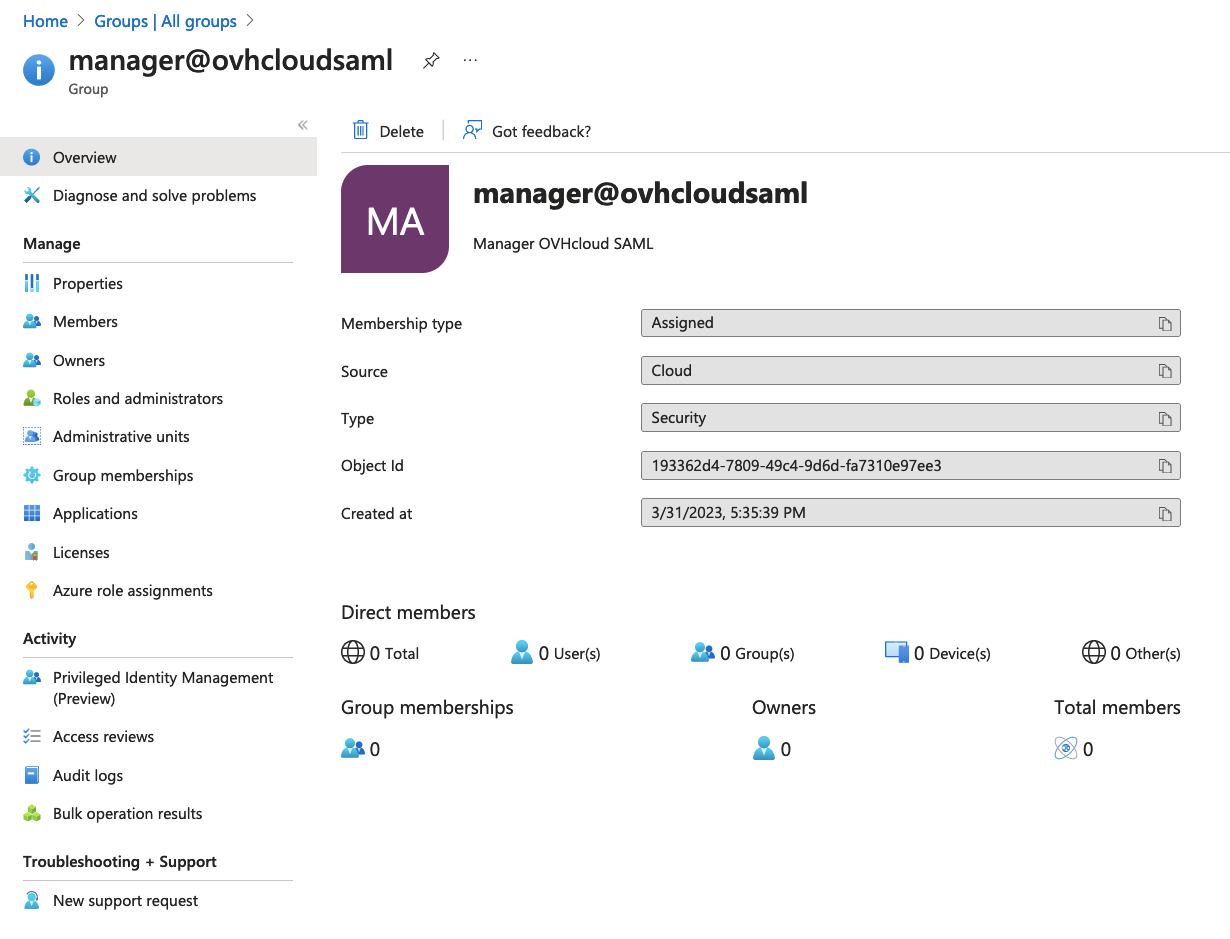Click the wrench icon for Diagnose and solve problems
The image size is (1230, 939).
(x=33, y=195)
